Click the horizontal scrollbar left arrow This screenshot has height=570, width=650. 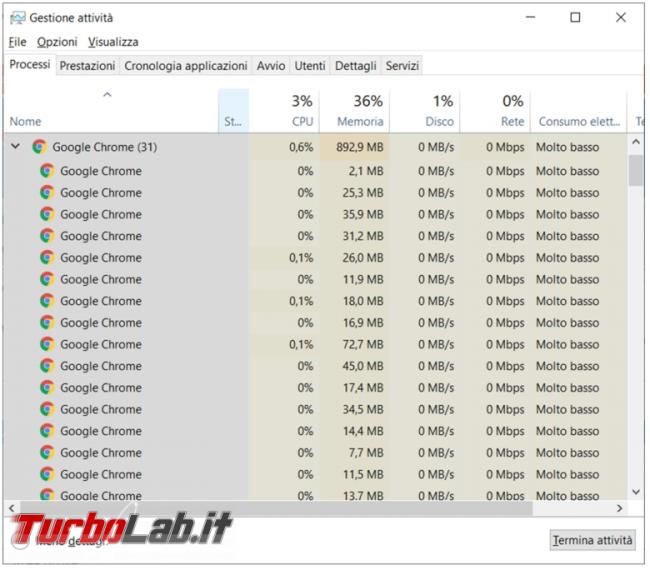(x=12, y=508)
